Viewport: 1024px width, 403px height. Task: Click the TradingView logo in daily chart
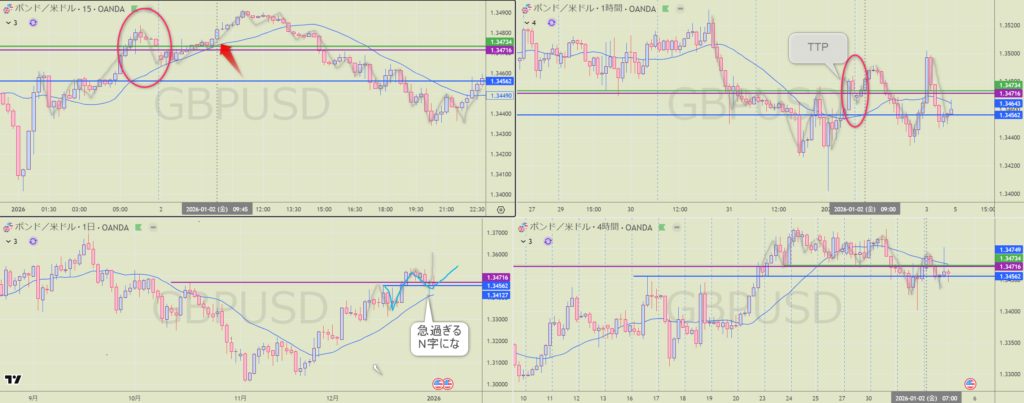(x=14, y=380)
